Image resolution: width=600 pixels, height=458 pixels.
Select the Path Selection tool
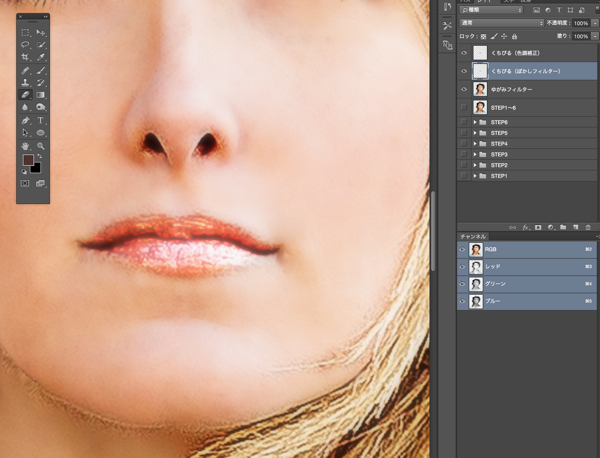[25, 133]
